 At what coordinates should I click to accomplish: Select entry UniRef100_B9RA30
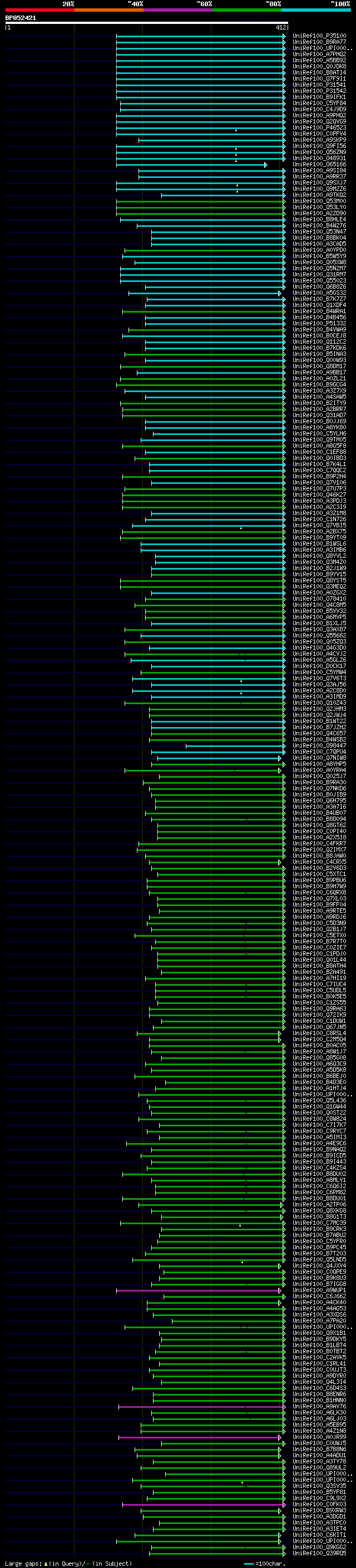[x=319, y=782]
